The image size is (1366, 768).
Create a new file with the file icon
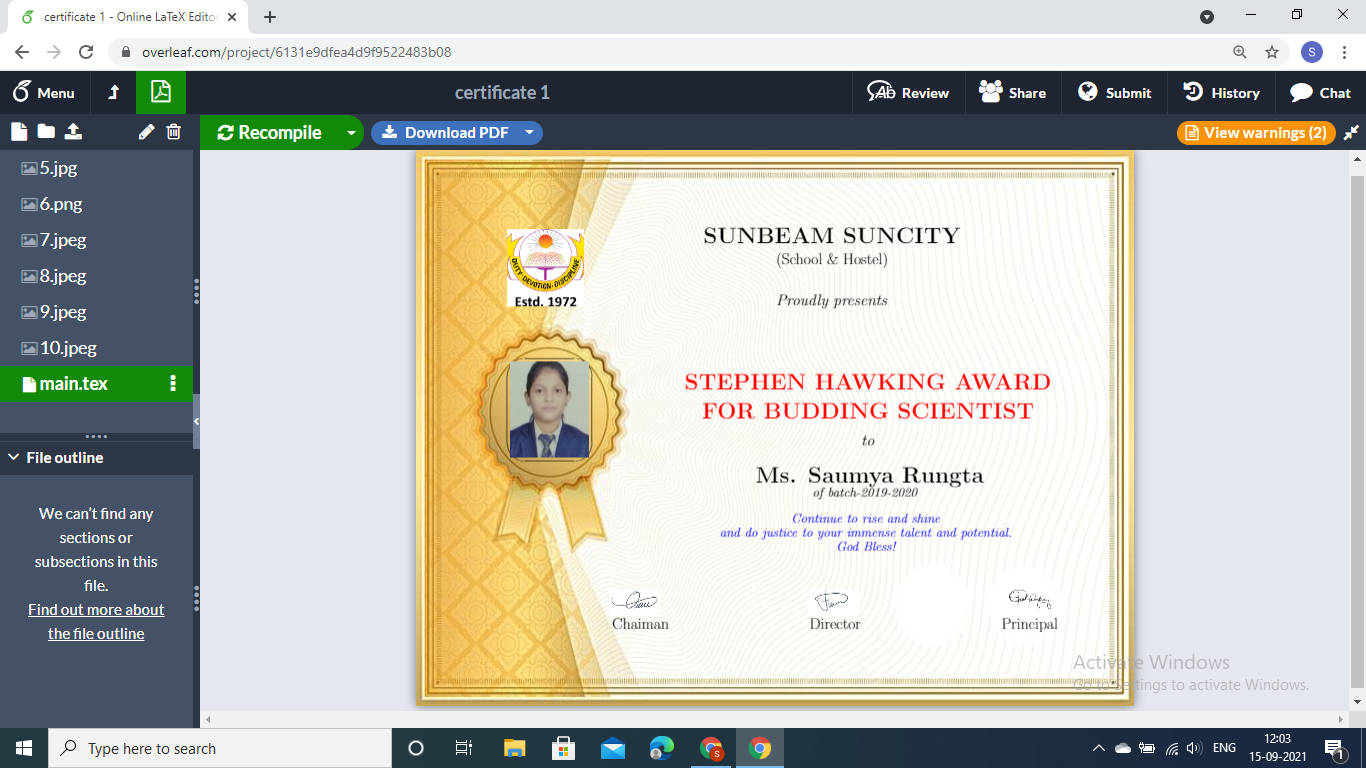click(18, 132)
